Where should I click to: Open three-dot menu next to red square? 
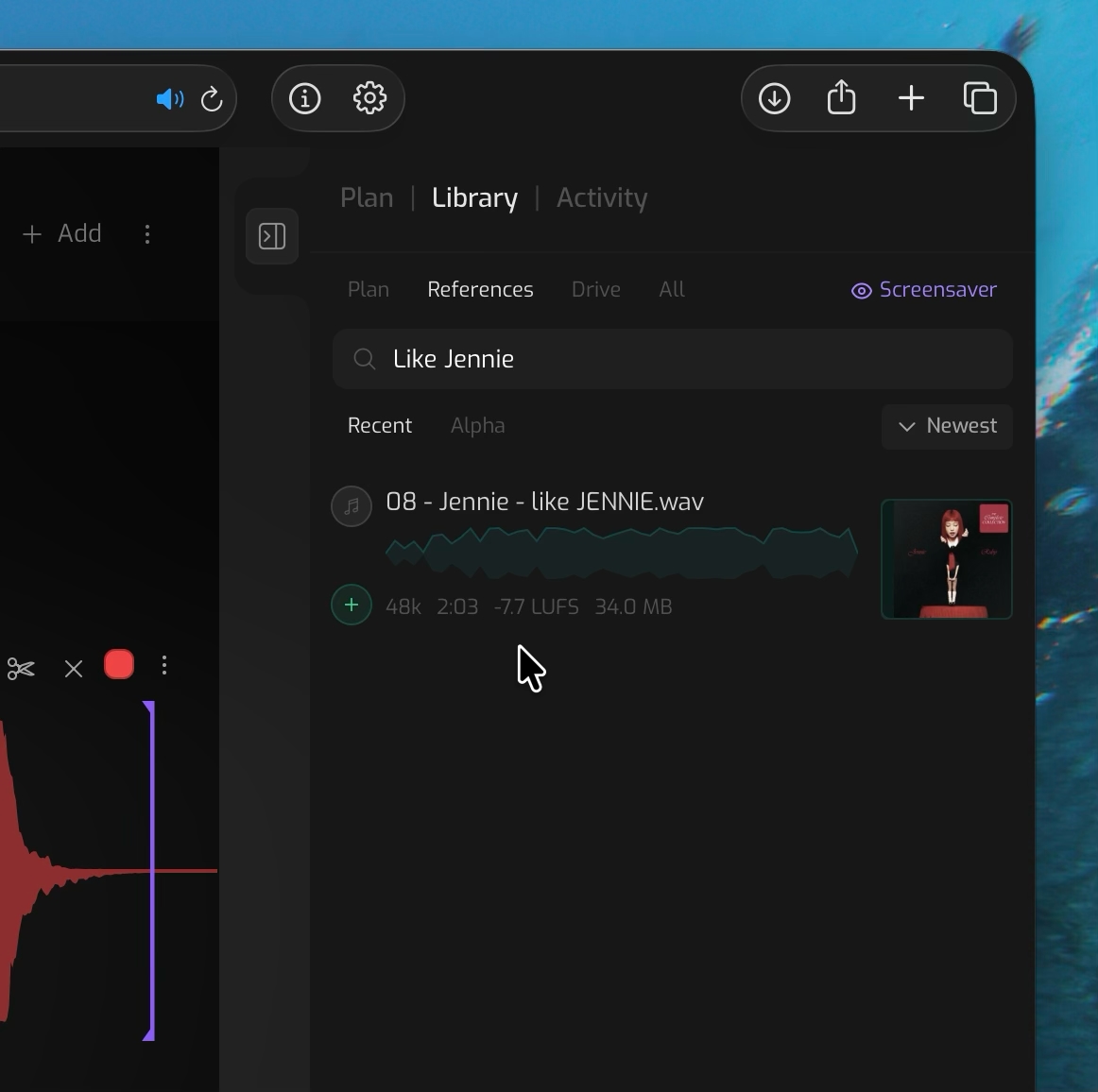164,666
